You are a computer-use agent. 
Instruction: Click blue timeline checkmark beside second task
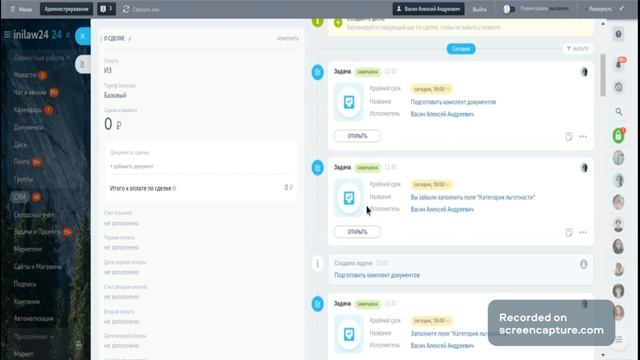click(318, 168)
